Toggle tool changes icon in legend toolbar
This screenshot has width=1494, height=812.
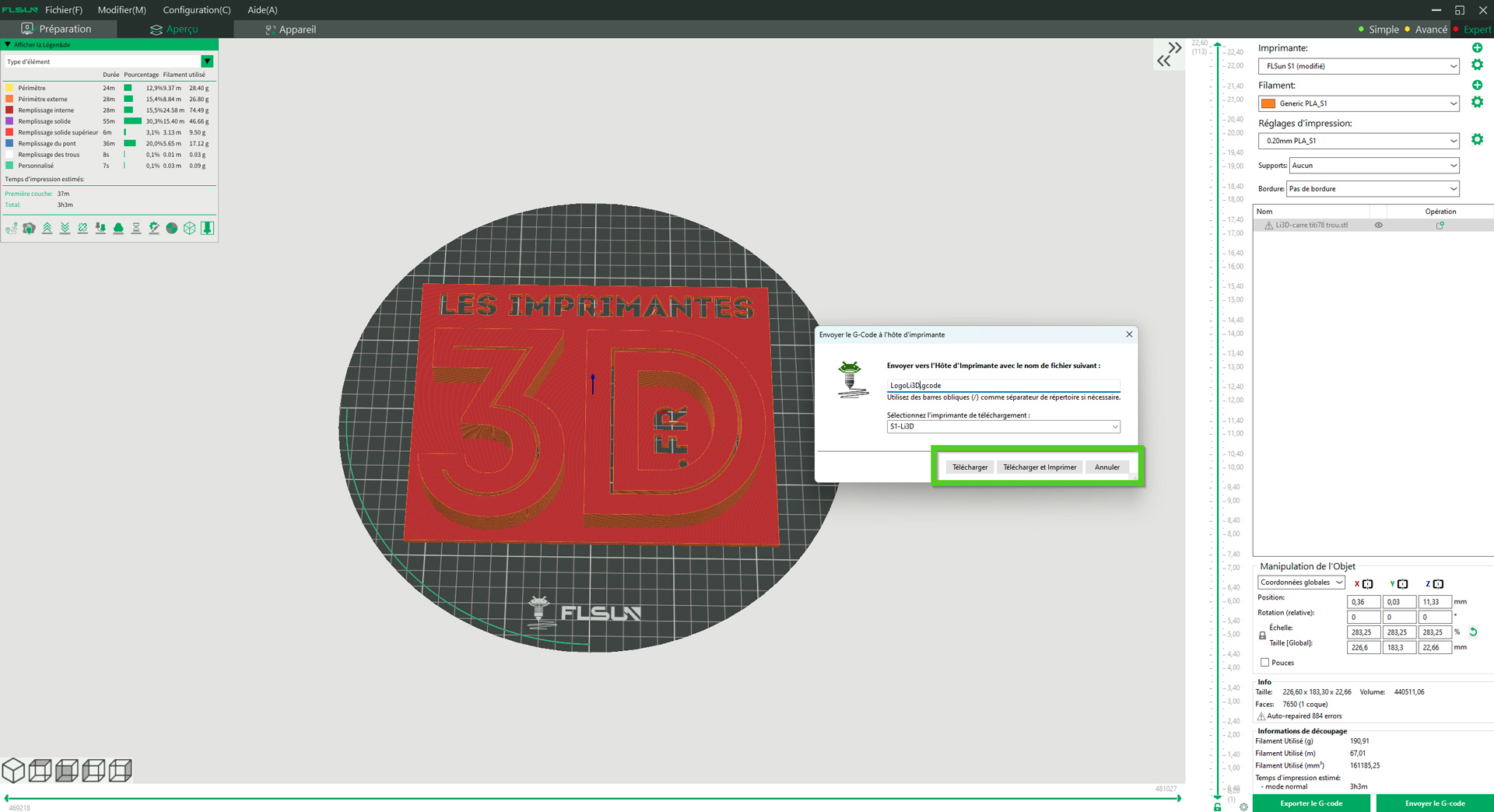(100, 228)
